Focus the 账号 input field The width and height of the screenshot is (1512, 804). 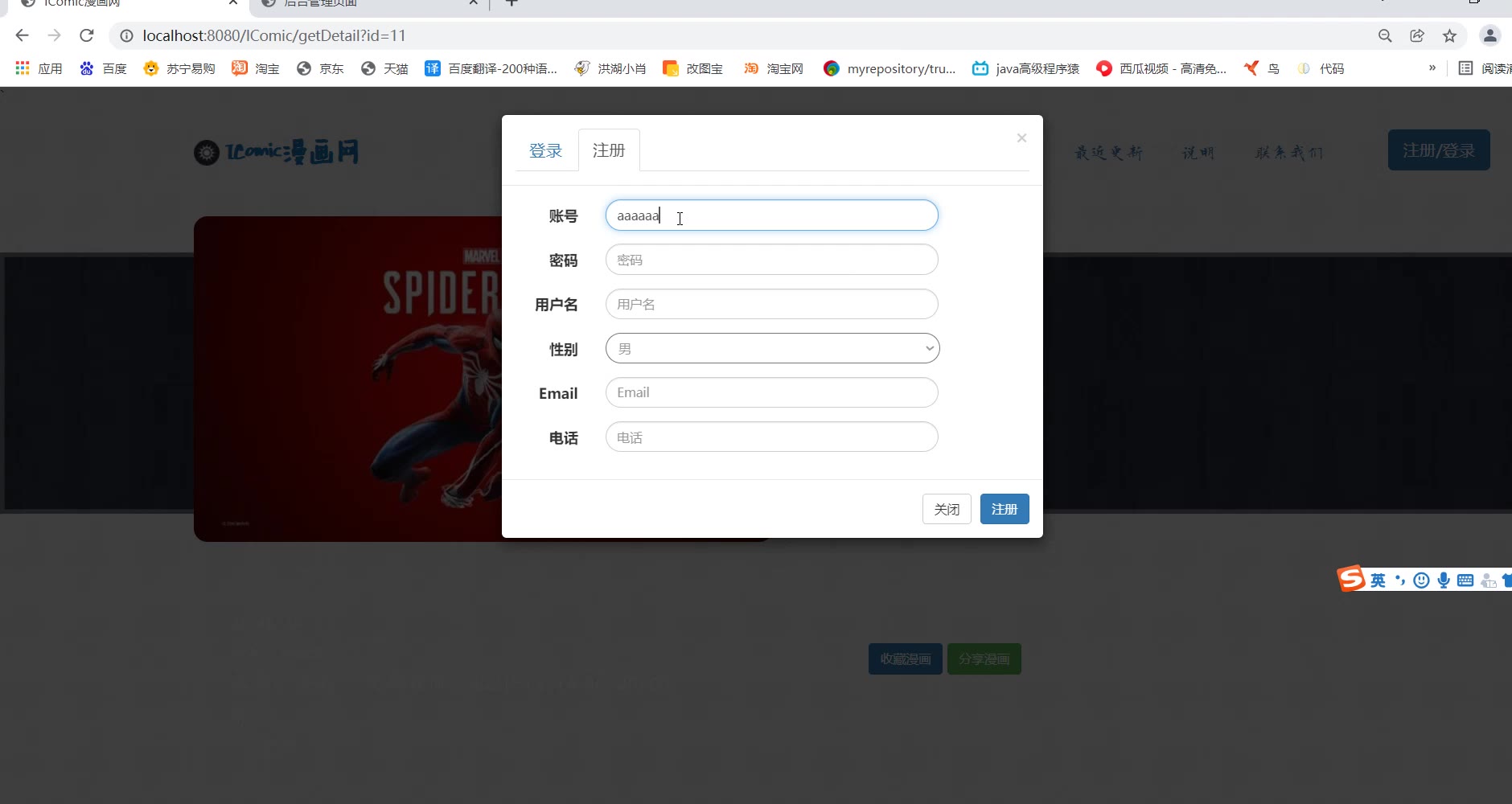[772, 215]
